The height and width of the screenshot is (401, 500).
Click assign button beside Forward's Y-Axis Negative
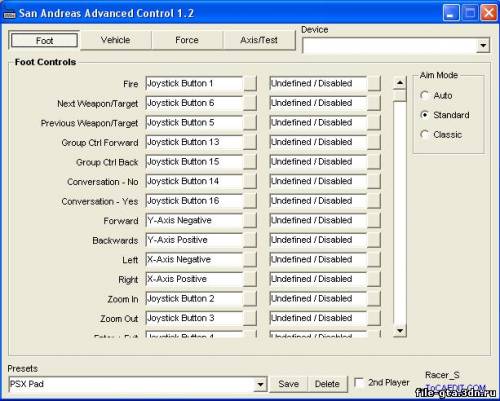point(250,220)
